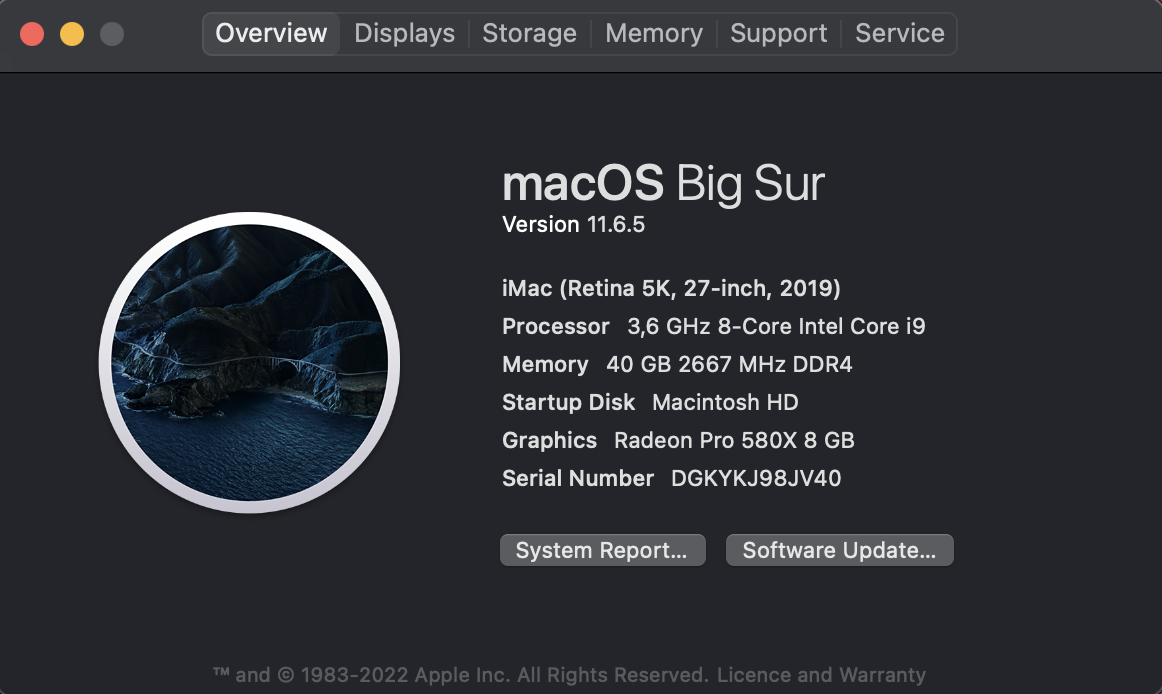Viewport: 1162px width, 694px height.
Task: Click the red close window button
Action: tap(32, 34)
